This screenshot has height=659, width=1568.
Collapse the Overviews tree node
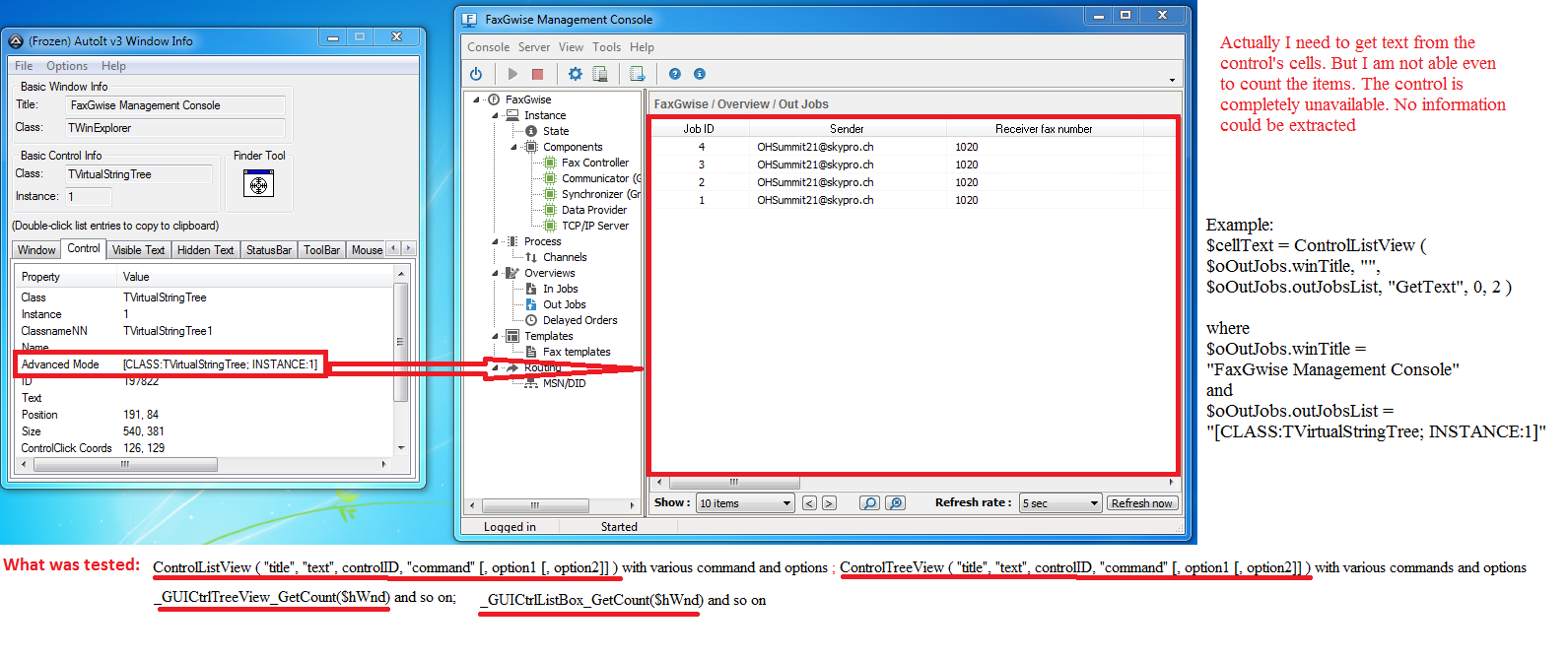496,273
